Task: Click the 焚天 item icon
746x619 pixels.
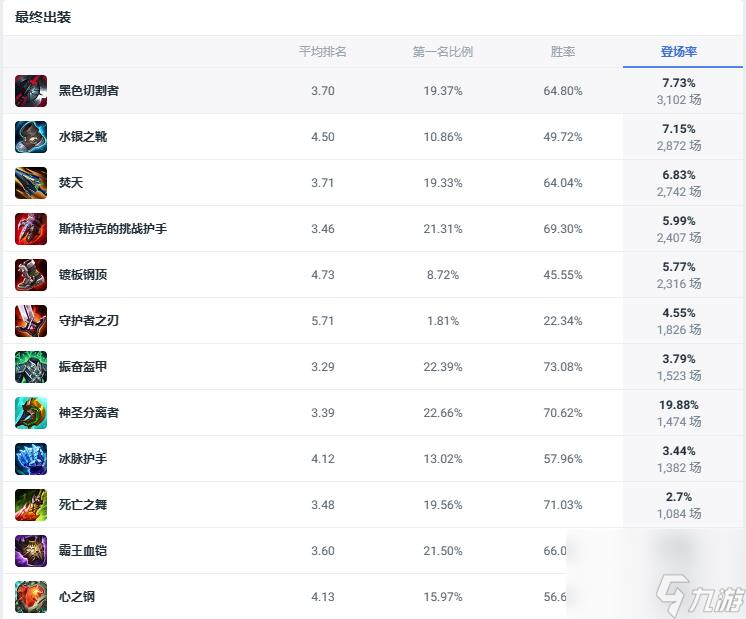Action: (31, 183)
